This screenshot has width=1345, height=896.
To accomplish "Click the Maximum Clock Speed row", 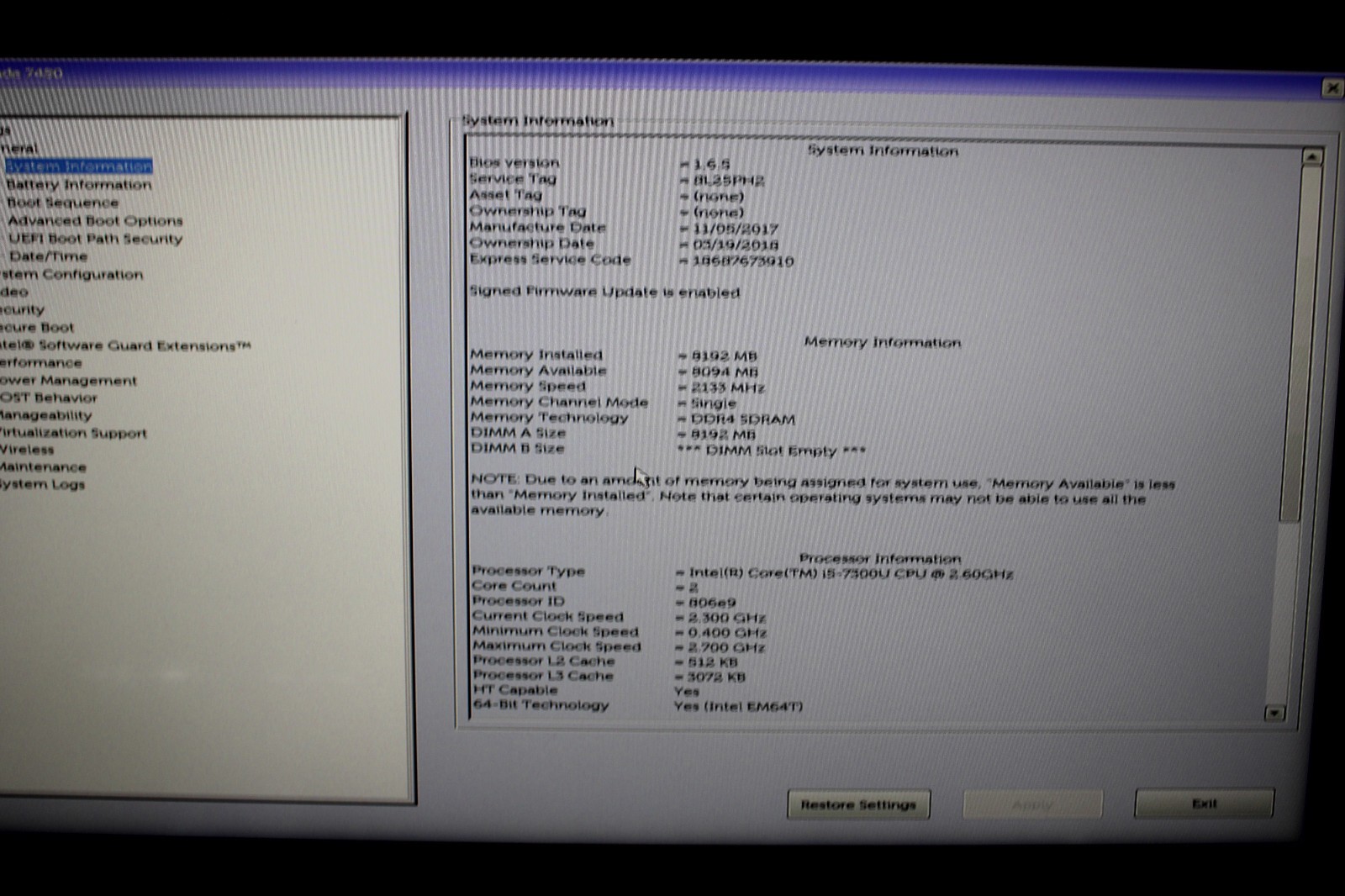I will click(619, 647).
